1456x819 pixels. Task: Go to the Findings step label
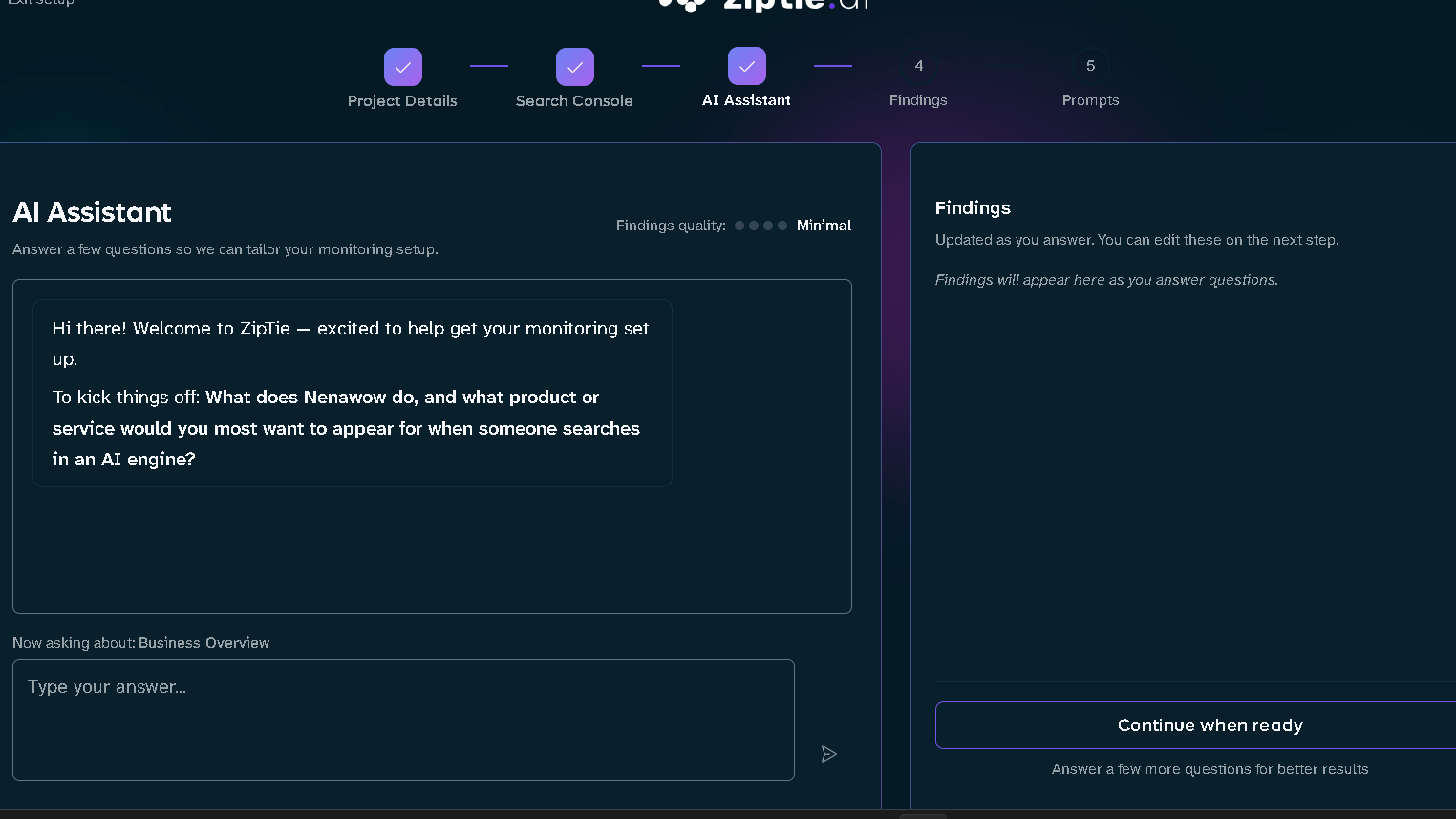(918, 99)
